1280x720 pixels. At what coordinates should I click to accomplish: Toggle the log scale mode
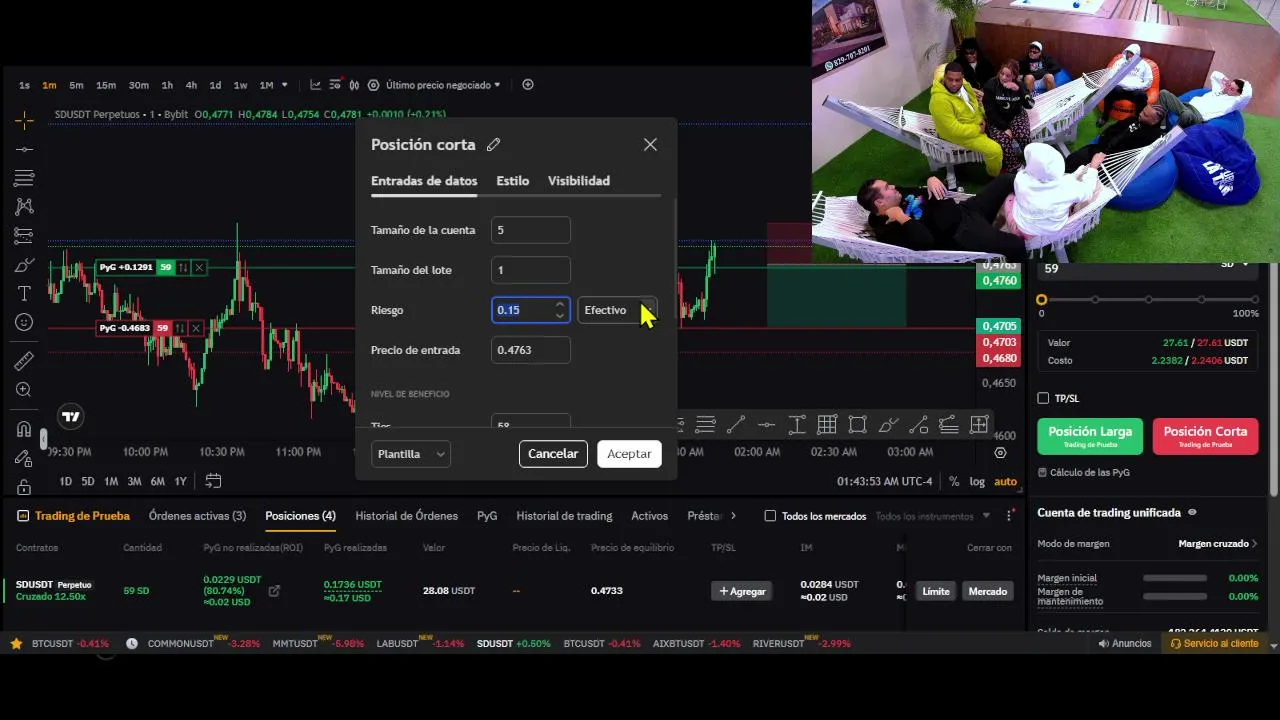pos(977,481)
